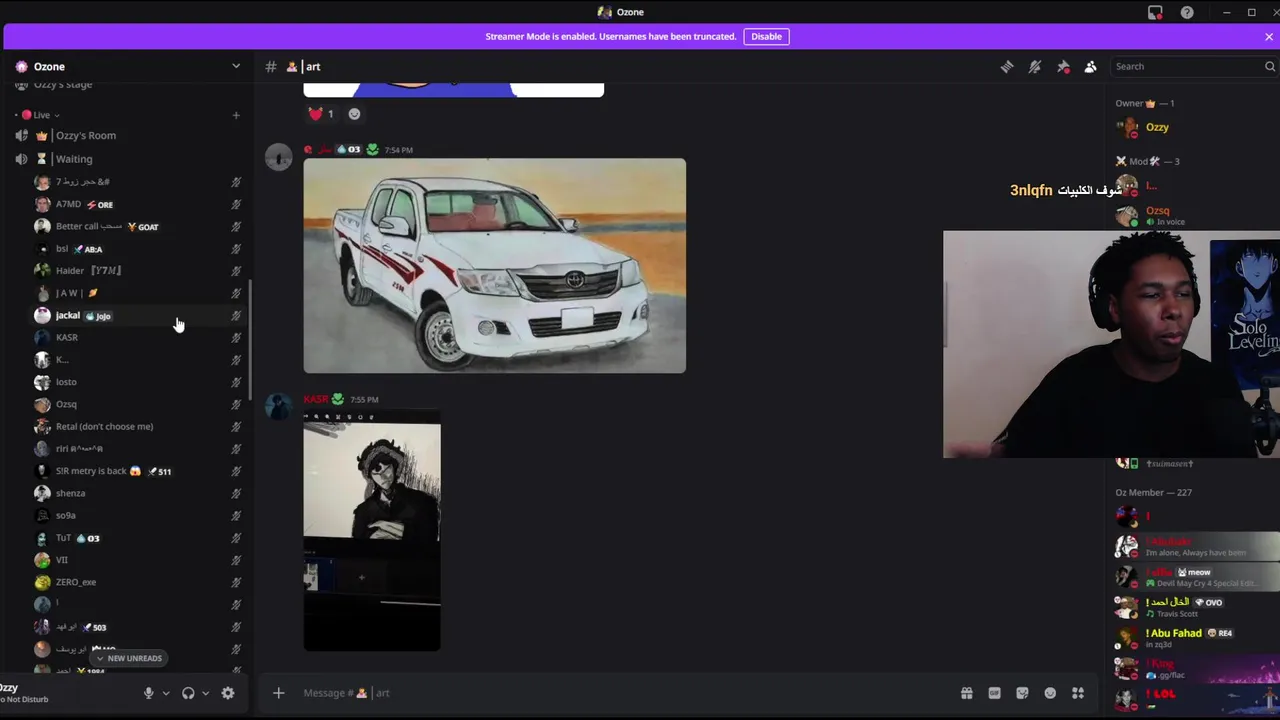The width and height of the screenshot is (1280, 720).
Task: Click the plus icon to create channel in Live
Action: click(x=236, y=115)
